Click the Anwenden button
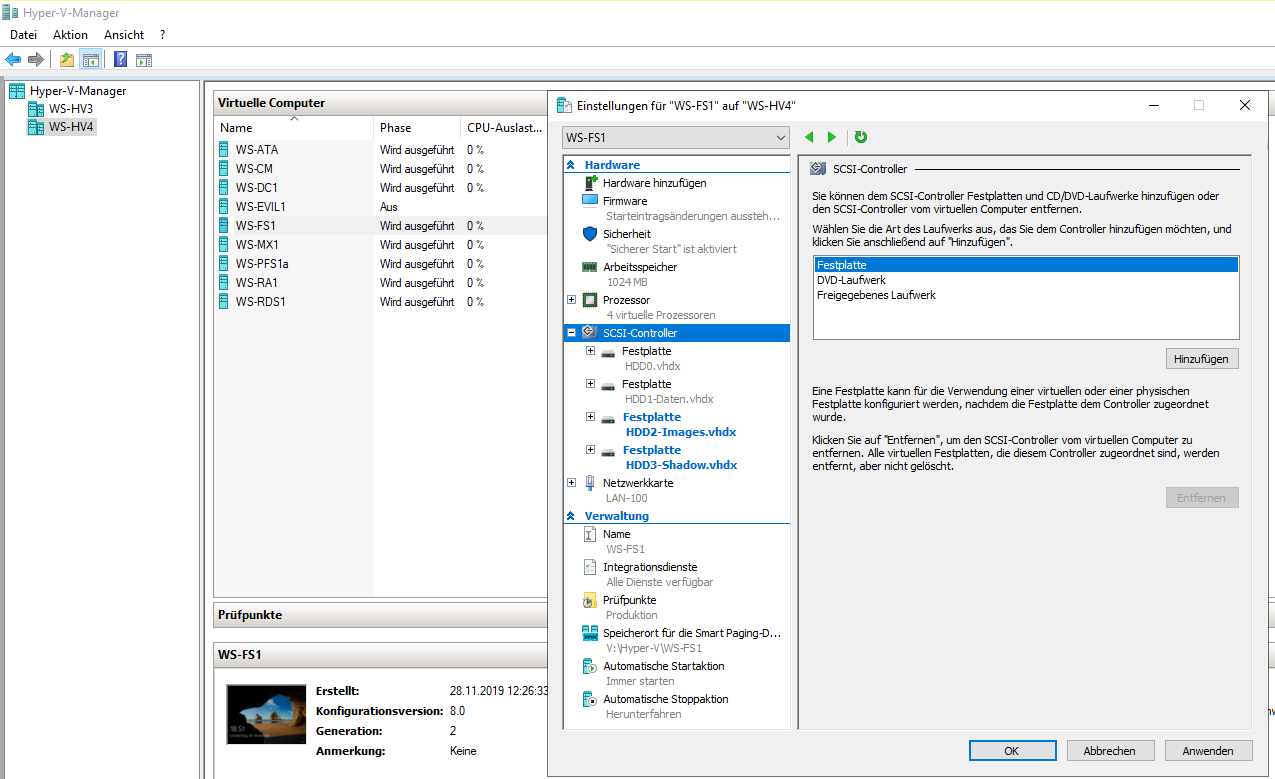 1208,750
